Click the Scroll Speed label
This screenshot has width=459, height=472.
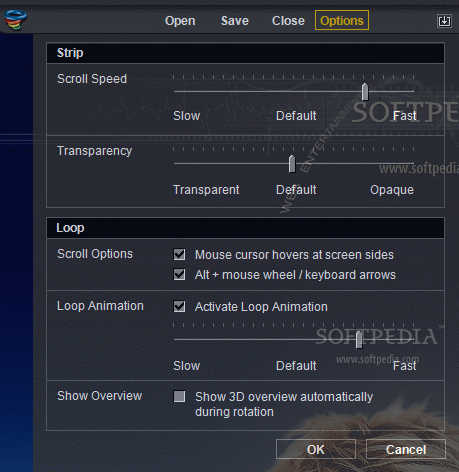[x=92, y=79]
